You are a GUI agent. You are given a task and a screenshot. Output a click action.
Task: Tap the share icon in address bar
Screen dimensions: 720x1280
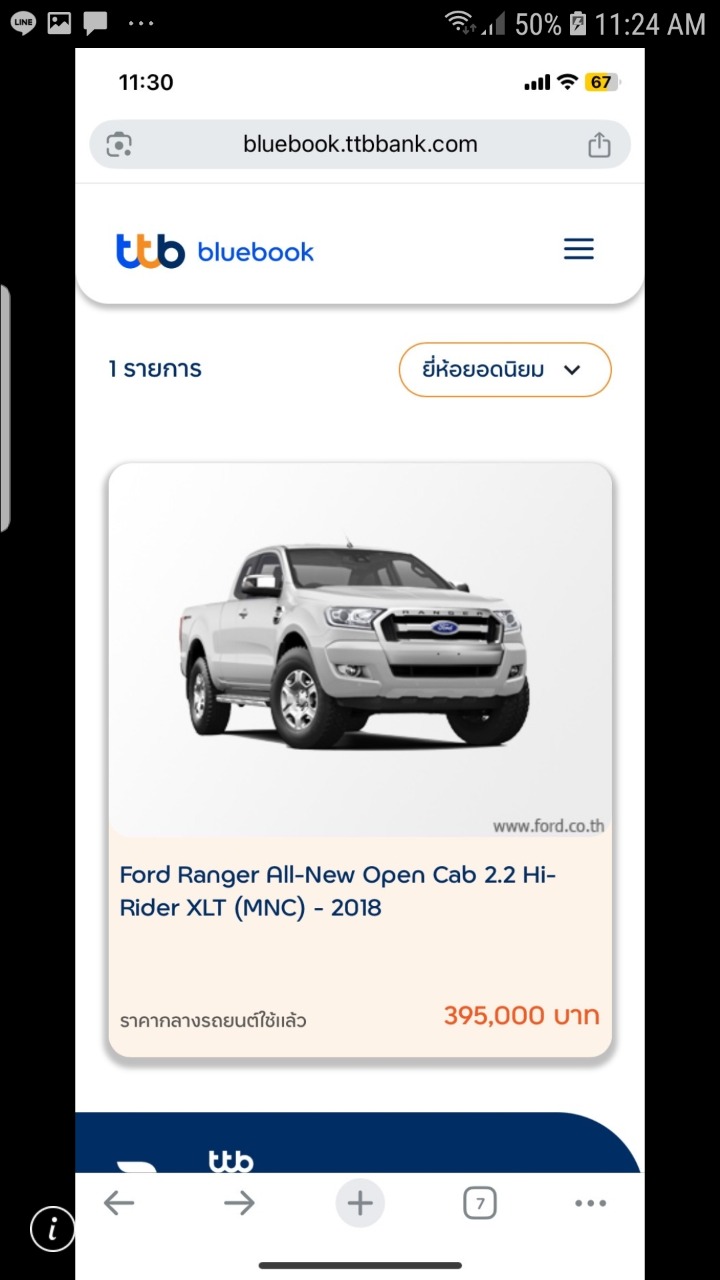(x=599, y=144)
